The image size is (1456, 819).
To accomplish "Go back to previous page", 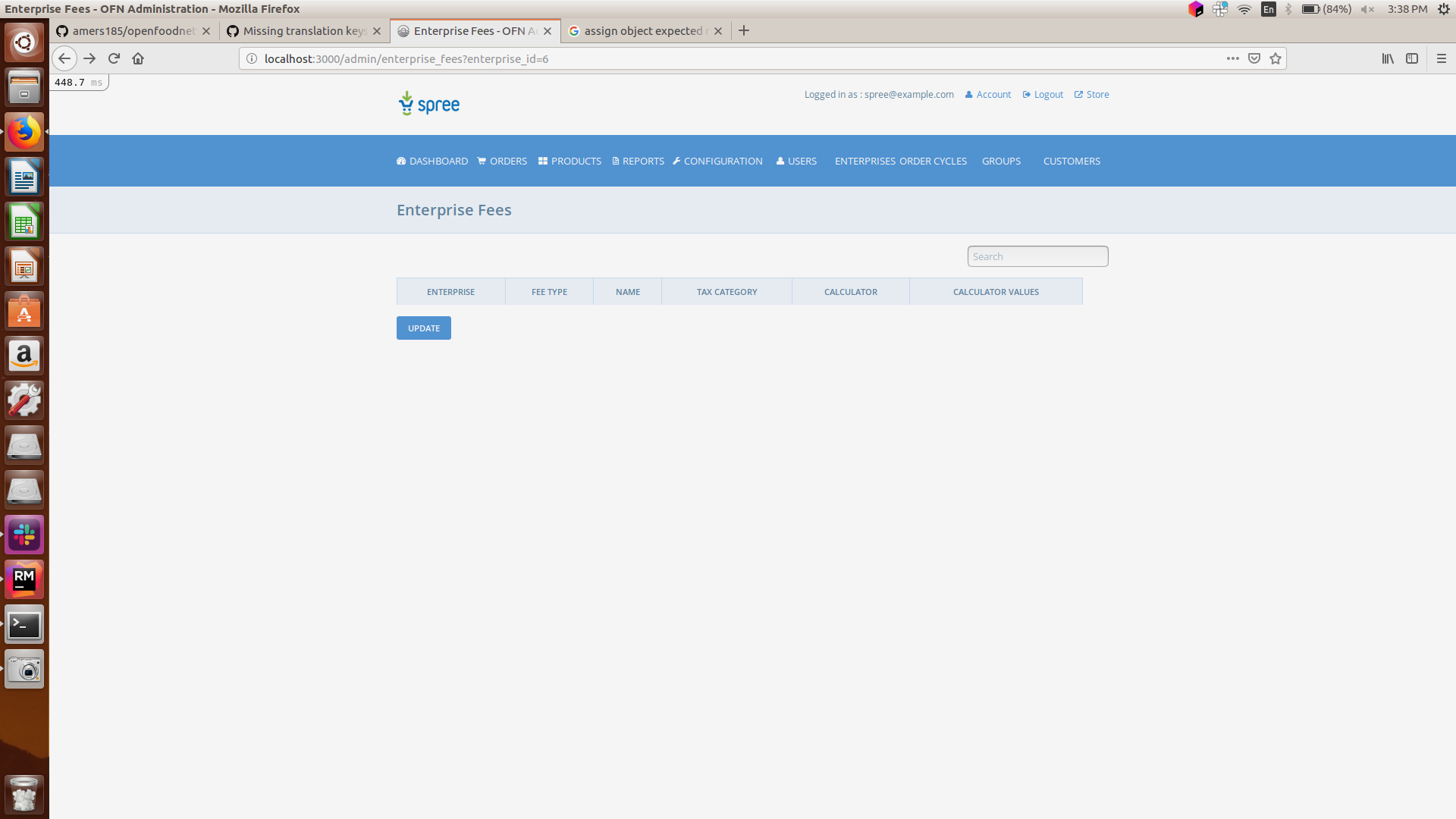I will point(64,58).
